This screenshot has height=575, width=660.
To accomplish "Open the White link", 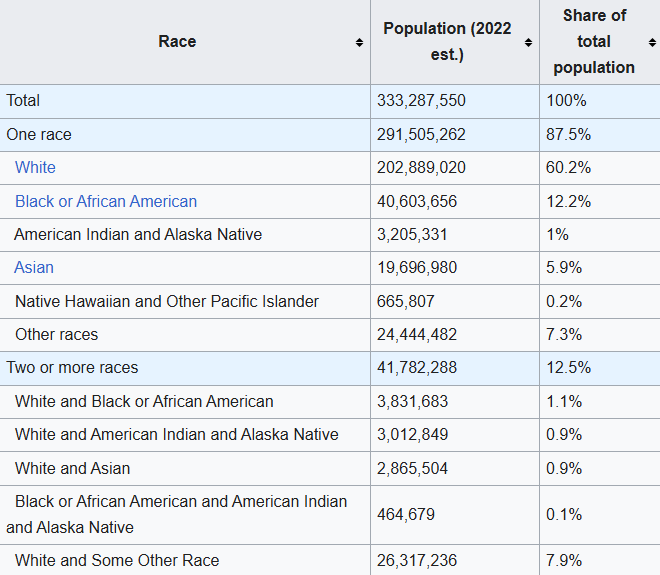I will (x=35, y=168).
